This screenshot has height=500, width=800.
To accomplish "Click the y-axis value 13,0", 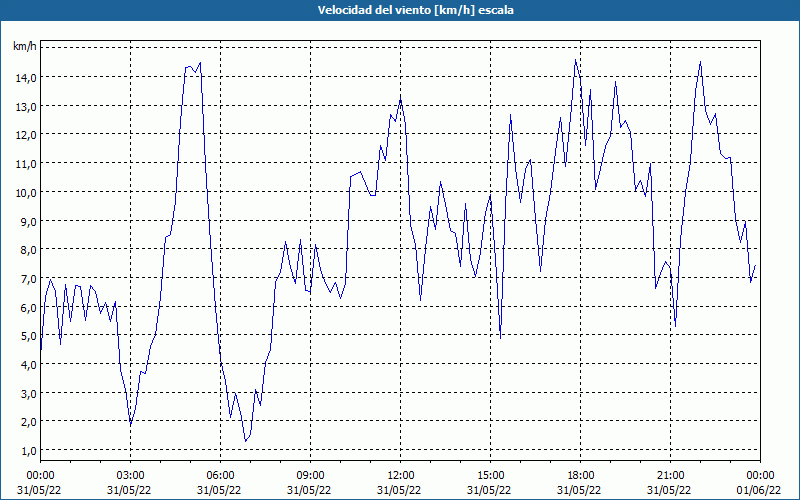I will [27, 107].
